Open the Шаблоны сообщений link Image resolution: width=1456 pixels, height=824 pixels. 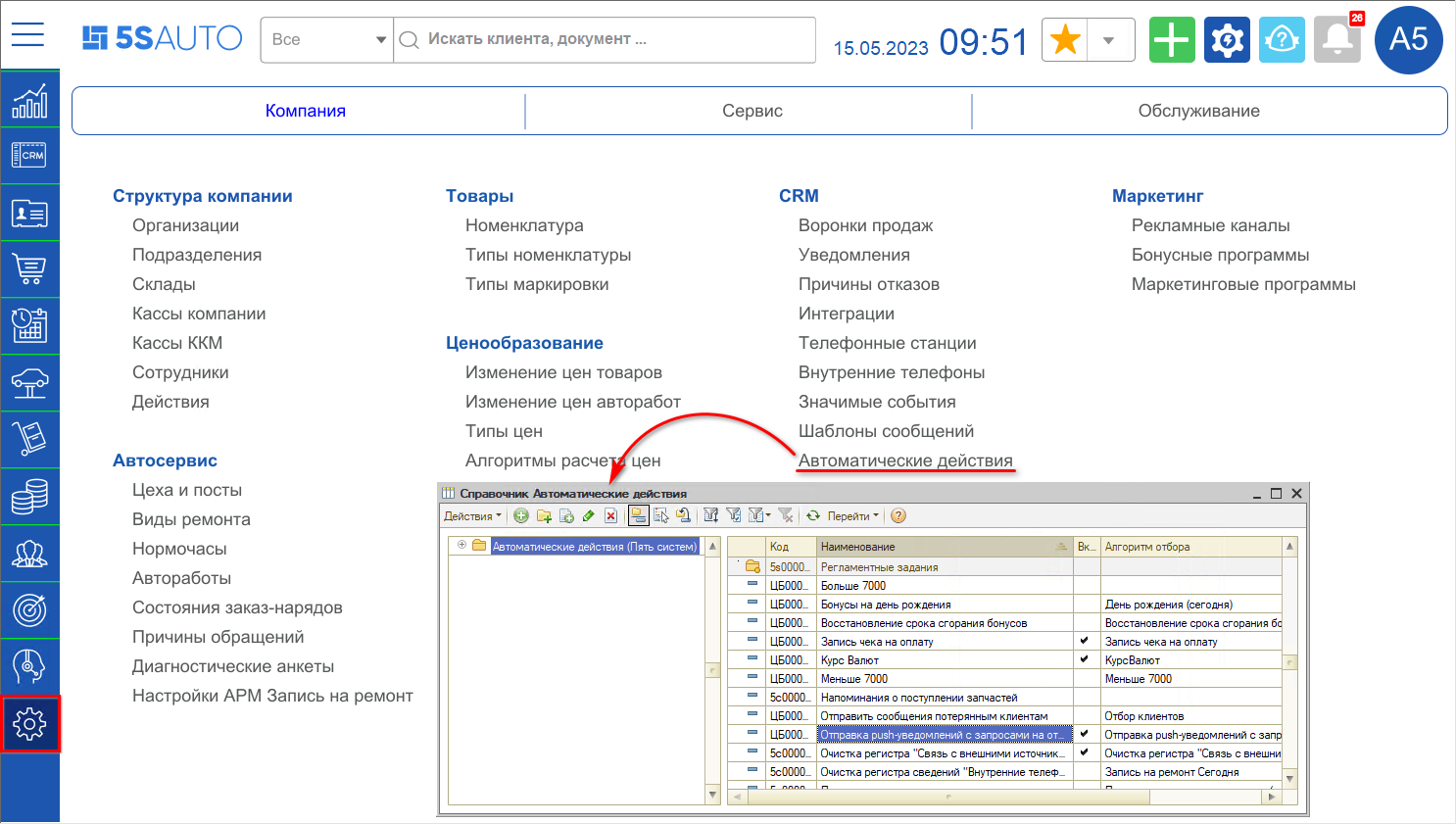[886, 431]
